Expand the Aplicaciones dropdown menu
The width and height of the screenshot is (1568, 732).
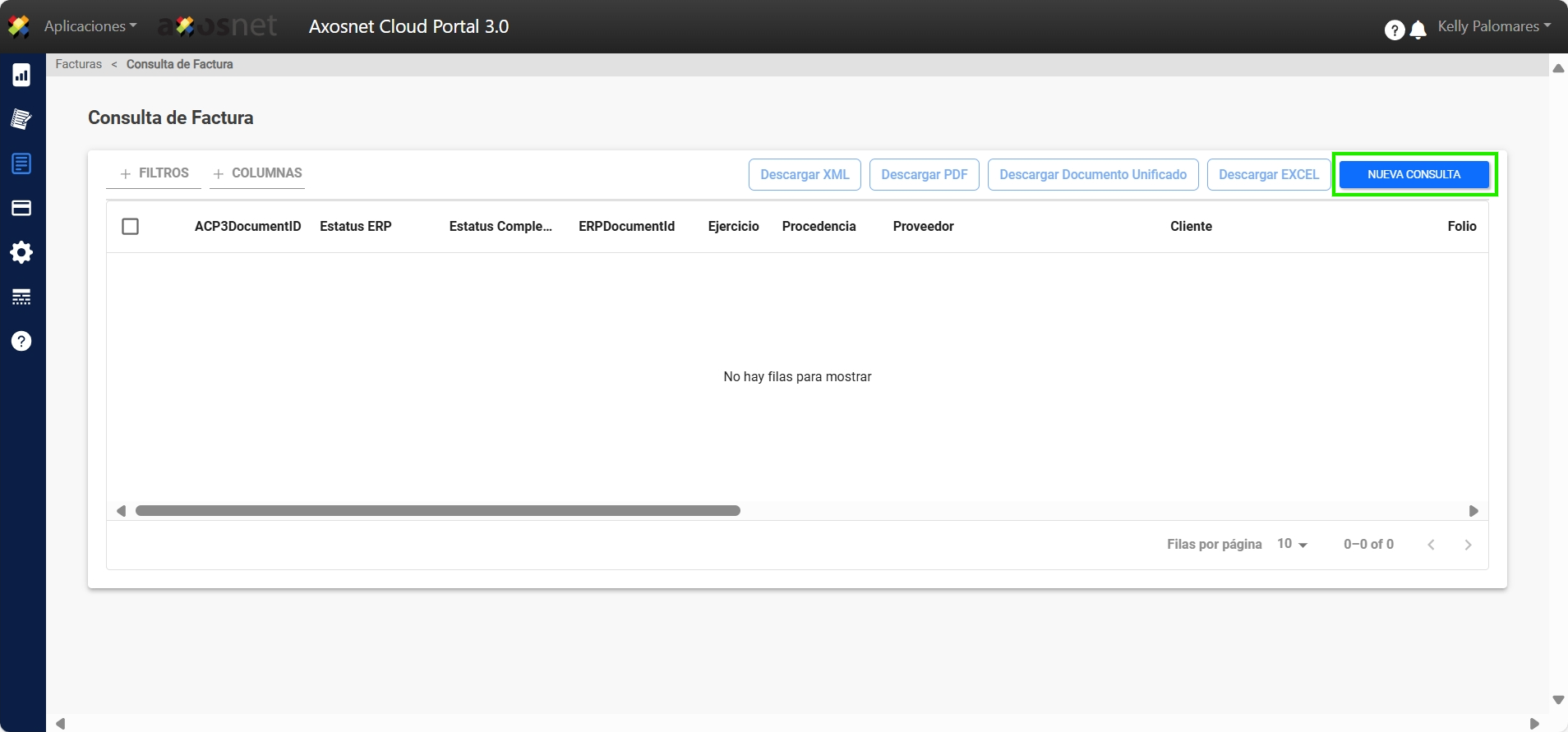pyautogui.click(x=90, y=26)
